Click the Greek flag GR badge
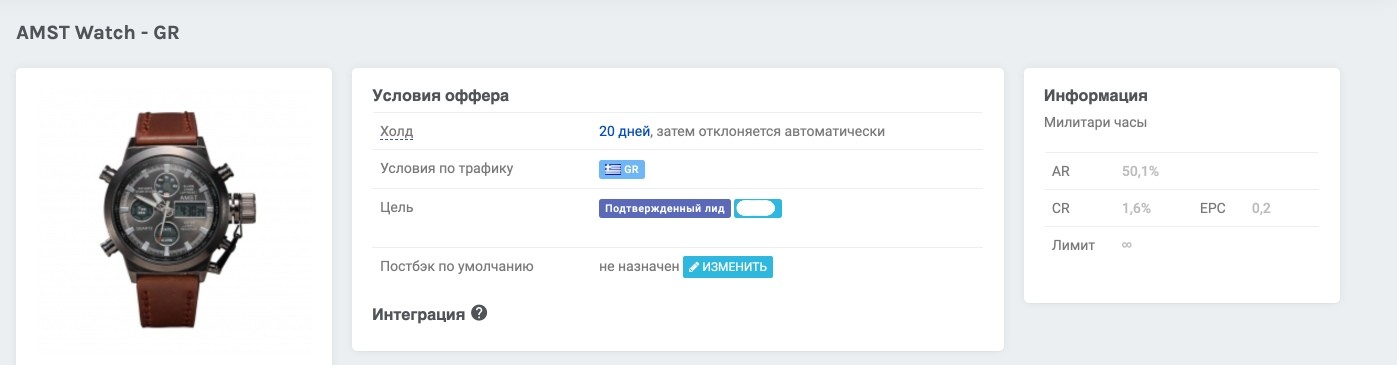Viewport: 1397px width, 365px height. point(622,170)
